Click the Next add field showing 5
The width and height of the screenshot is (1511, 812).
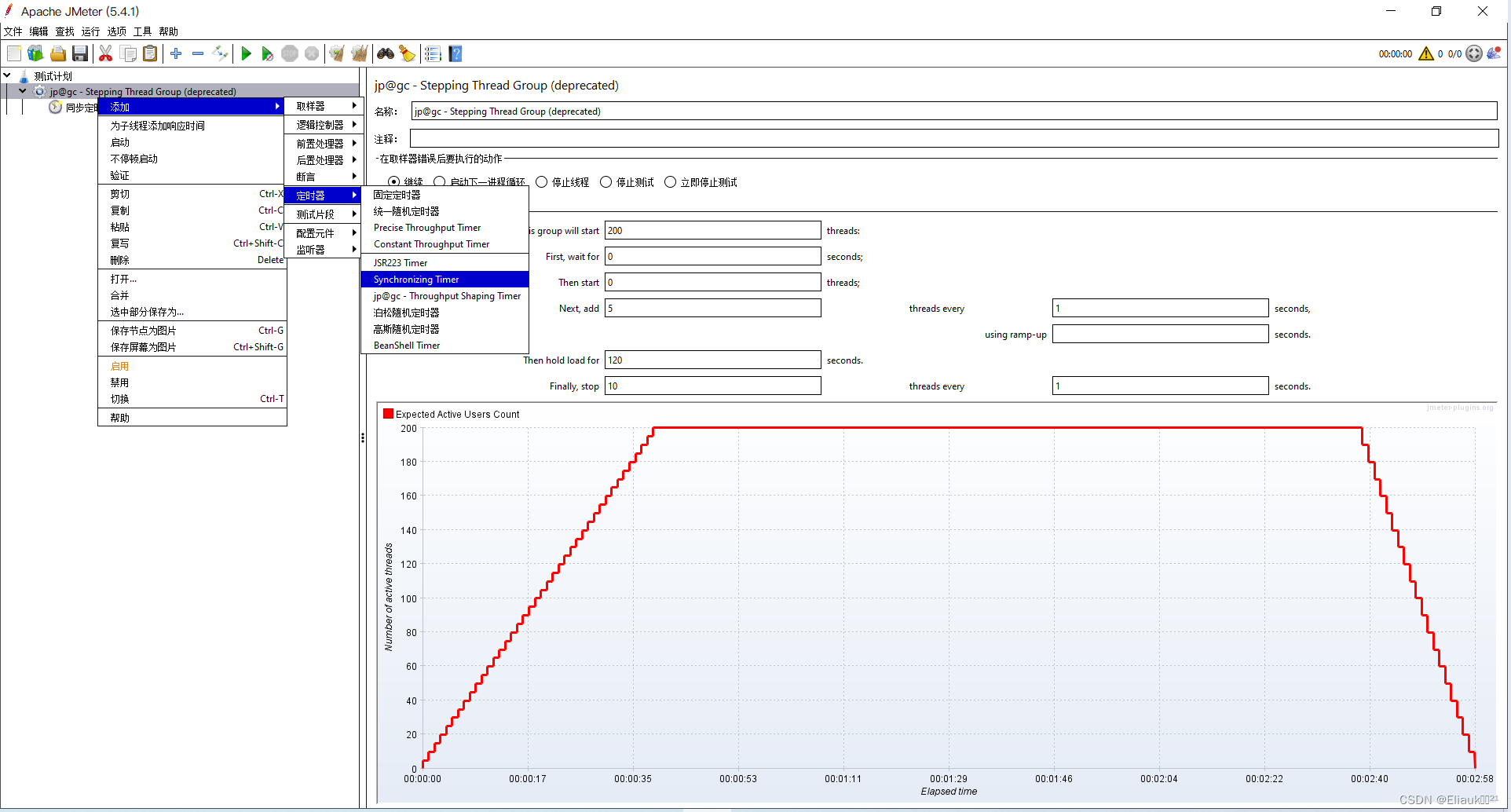712,308
